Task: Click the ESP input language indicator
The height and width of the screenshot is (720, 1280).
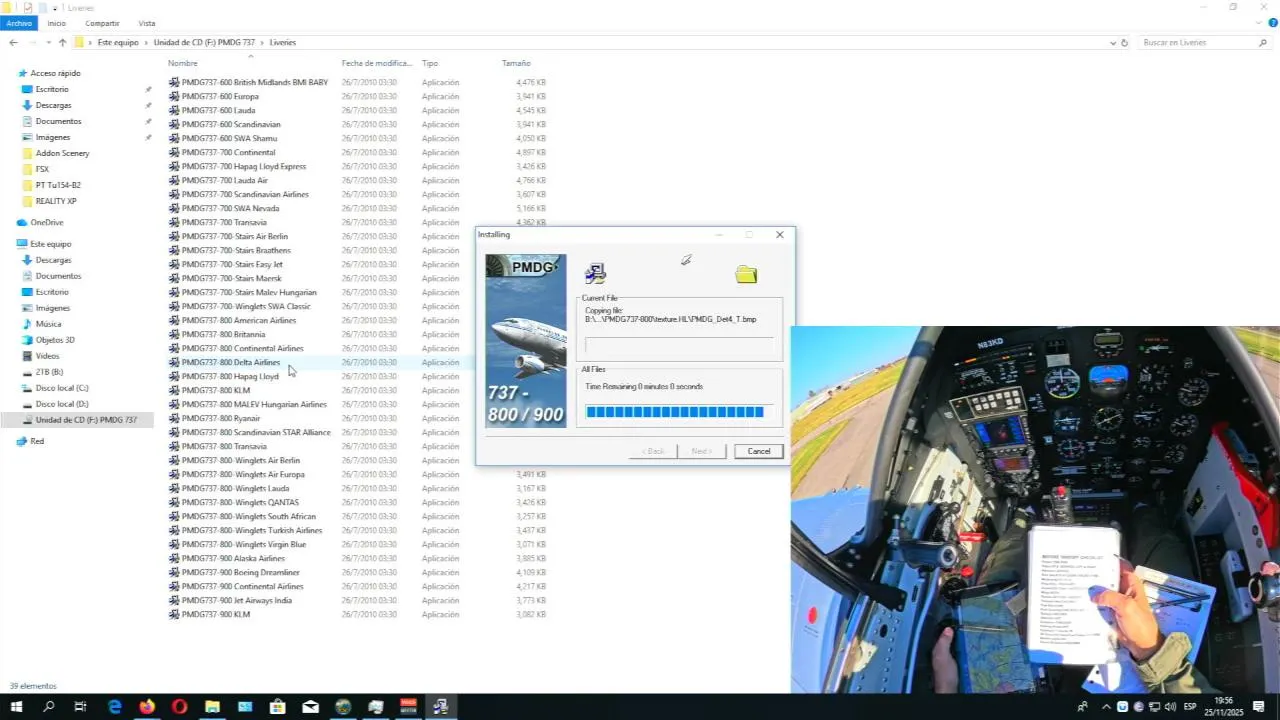Action: (1190, 707)
